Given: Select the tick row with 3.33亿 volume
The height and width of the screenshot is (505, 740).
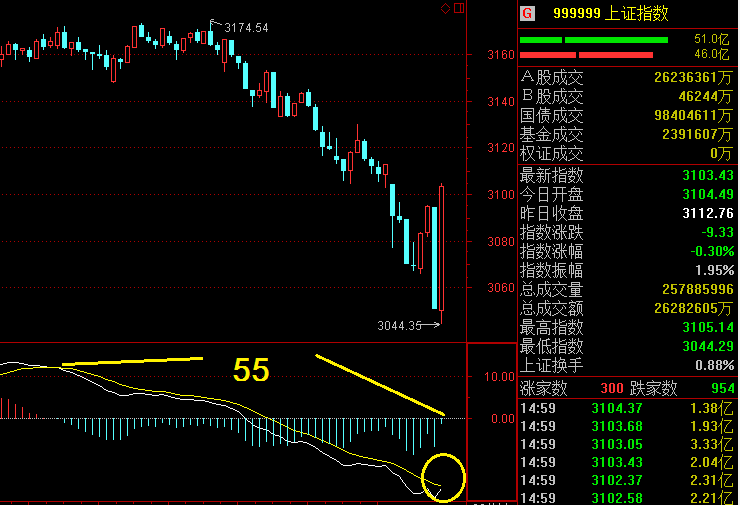Looking at the screenshot, I should point(627,444).
